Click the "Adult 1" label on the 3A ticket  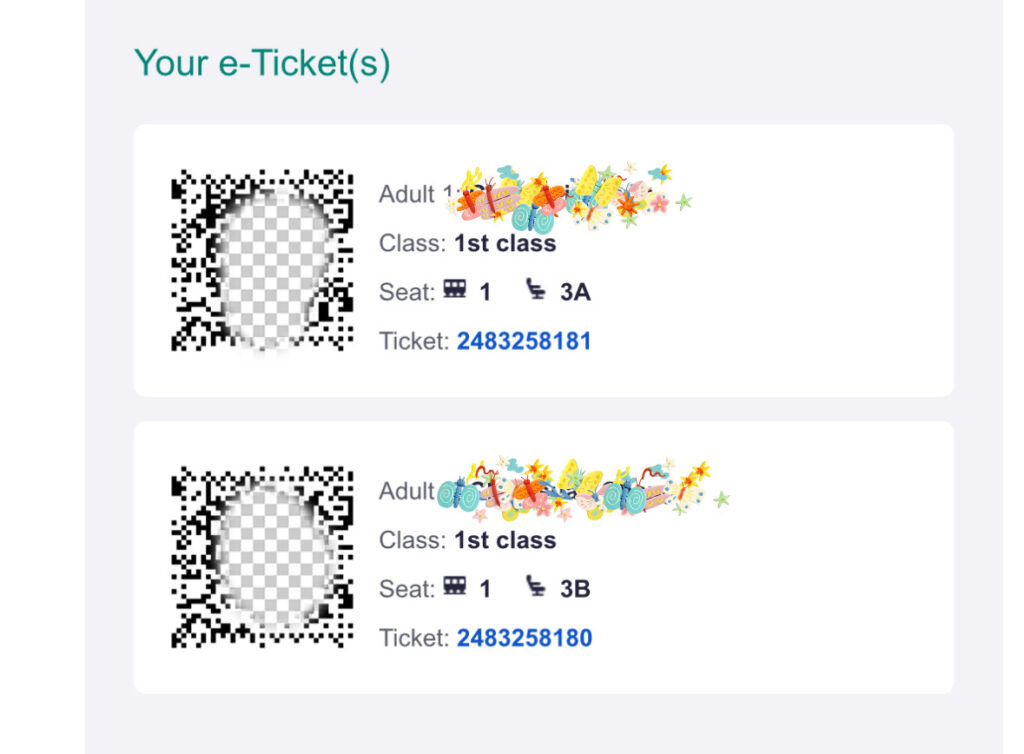coord(407,194)
